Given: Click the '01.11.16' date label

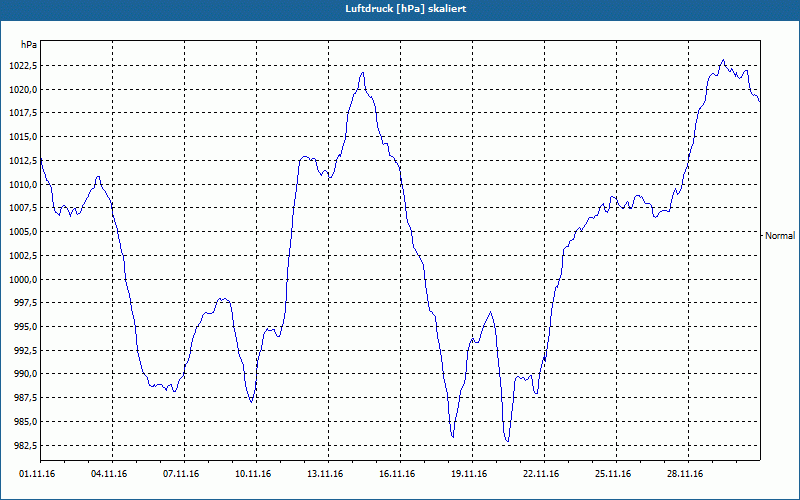Looking at the screenshot, I should click(x=37, y=474).
